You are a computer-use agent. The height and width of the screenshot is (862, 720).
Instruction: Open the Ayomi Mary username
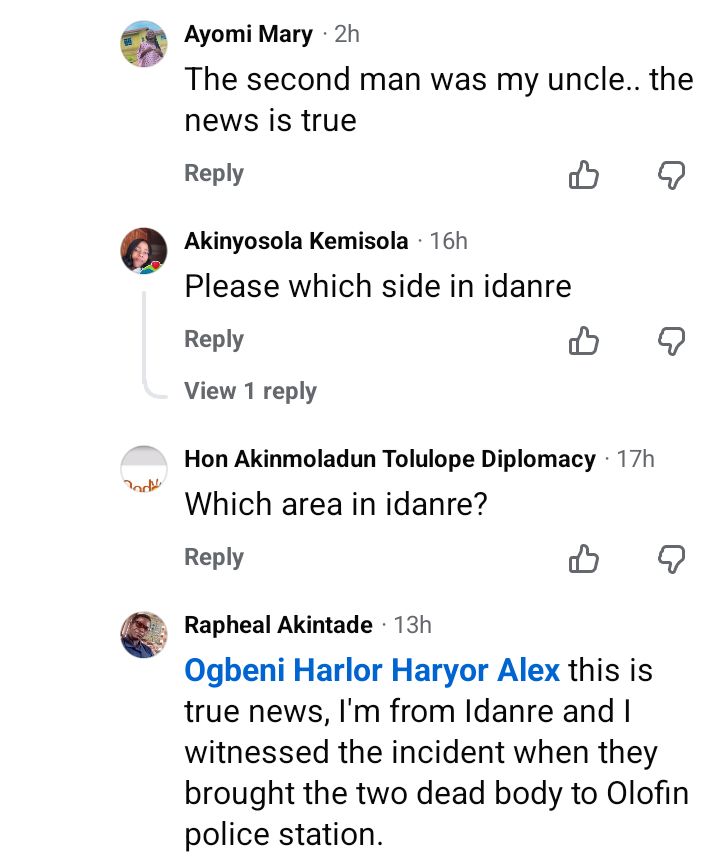(249, 34)
